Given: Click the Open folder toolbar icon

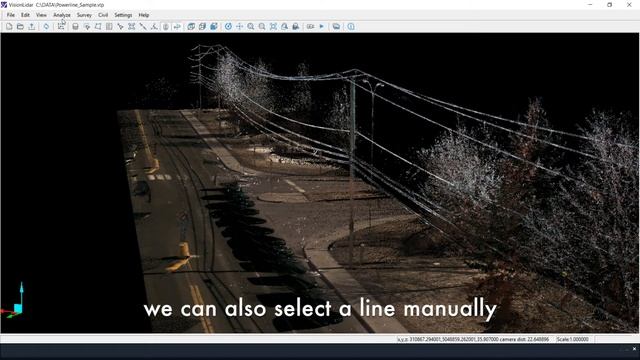Looking at the screenshot, I should click(x=20, y=27).
